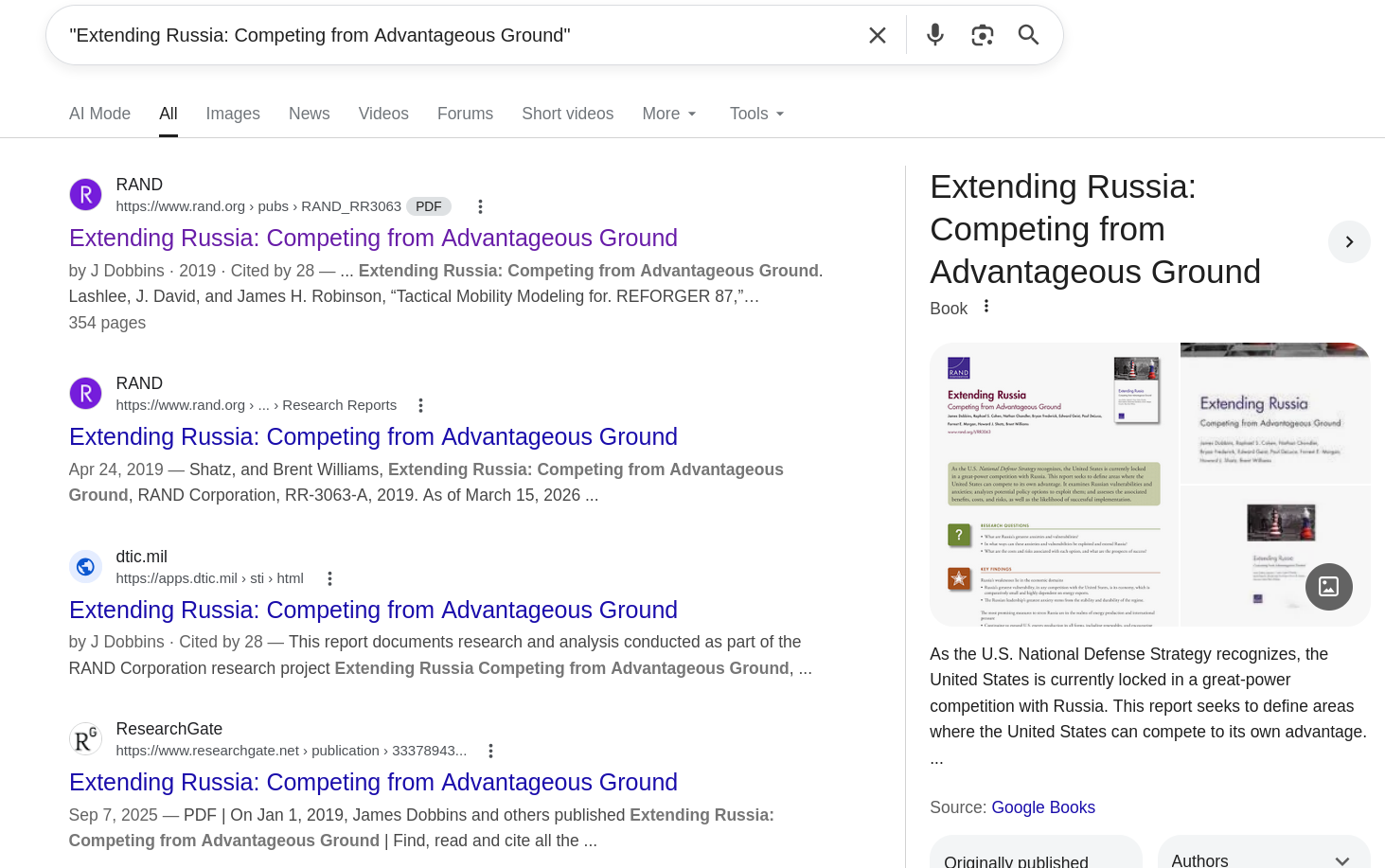1385x868 pixels.
Task: Expand the Authors section chevron
Action: click(1341, 860)
